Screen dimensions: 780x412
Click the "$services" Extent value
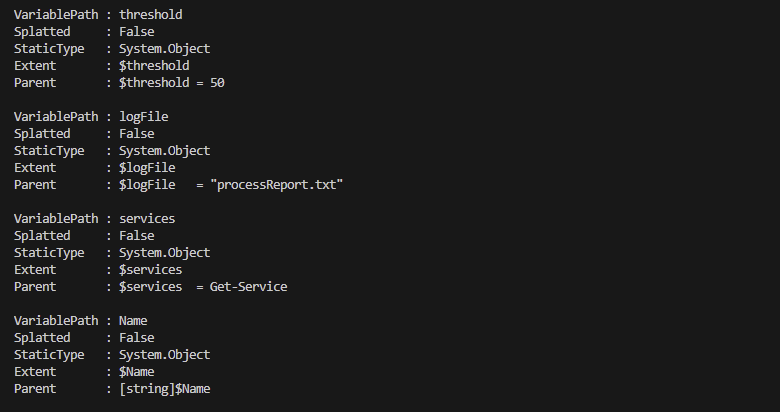[150, 270]
